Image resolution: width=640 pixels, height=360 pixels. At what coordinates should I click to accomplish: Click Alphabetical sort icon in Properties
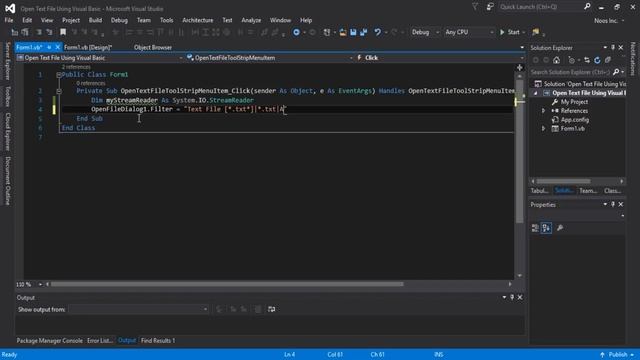546,228
